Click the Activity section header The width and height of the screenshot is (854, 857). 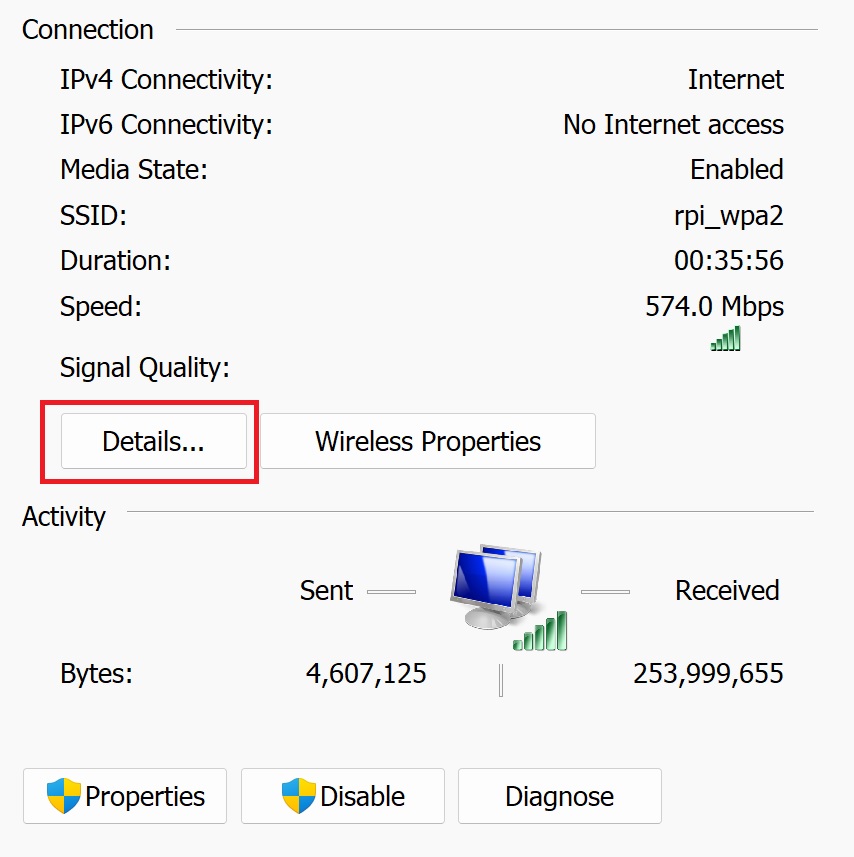click(x=63, y=517)
